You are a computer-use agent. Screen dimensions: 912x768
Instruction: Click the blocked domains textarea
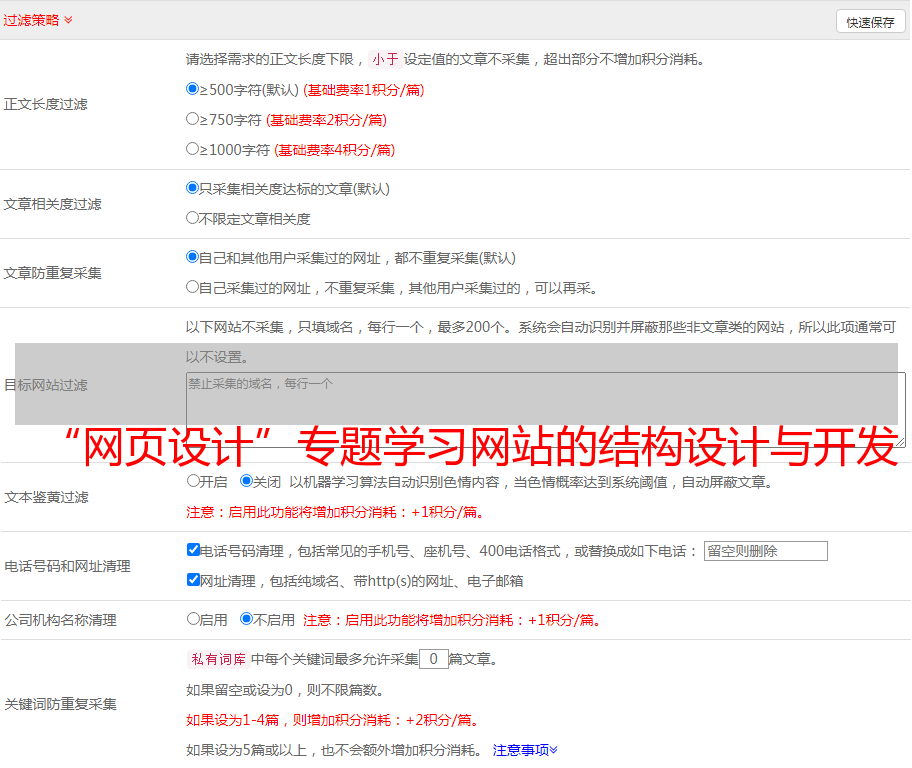coord(545,410)
